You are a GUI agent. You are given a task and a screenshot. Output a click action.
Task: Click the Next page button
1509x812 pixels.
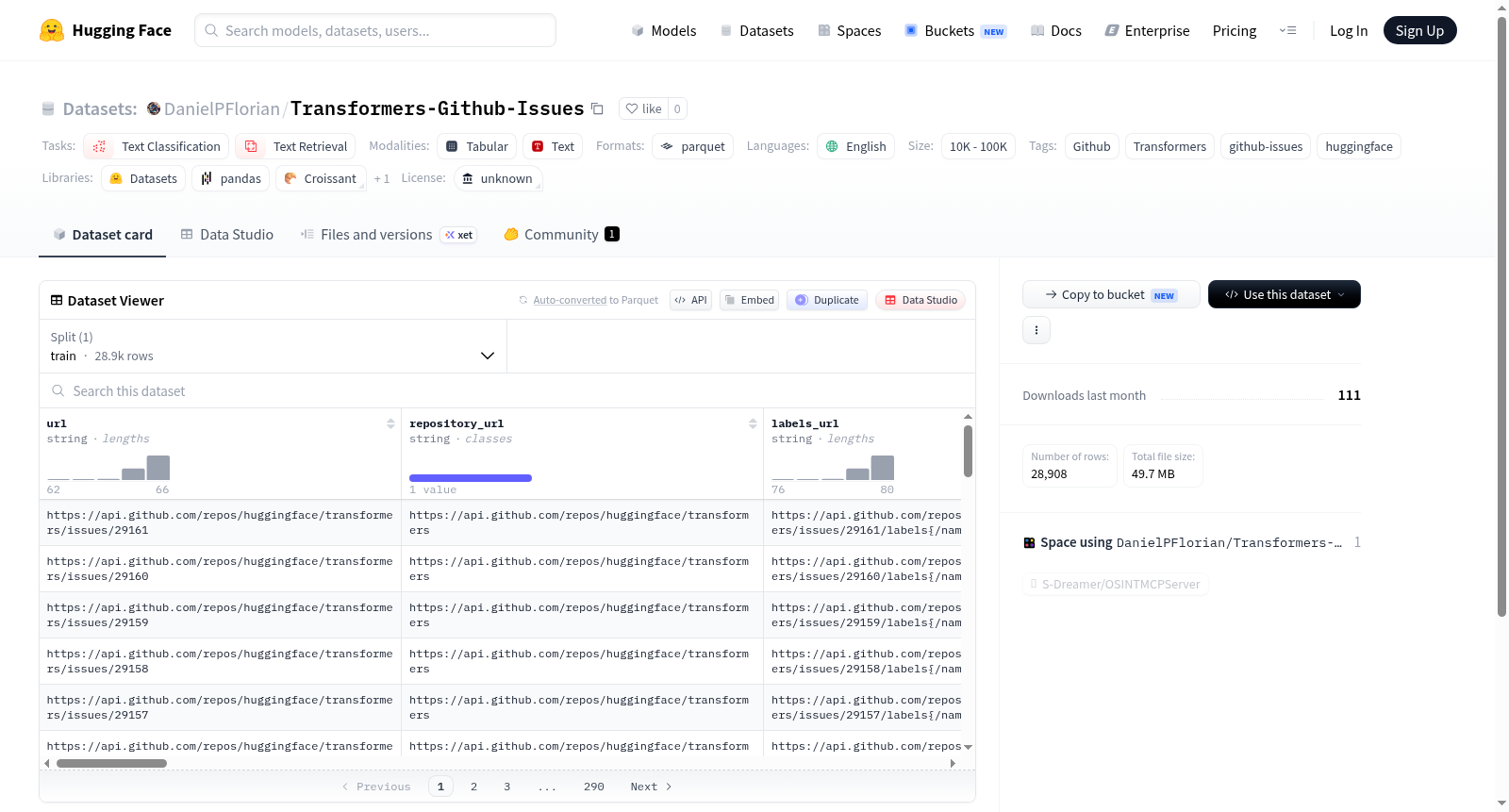(651, 787)
